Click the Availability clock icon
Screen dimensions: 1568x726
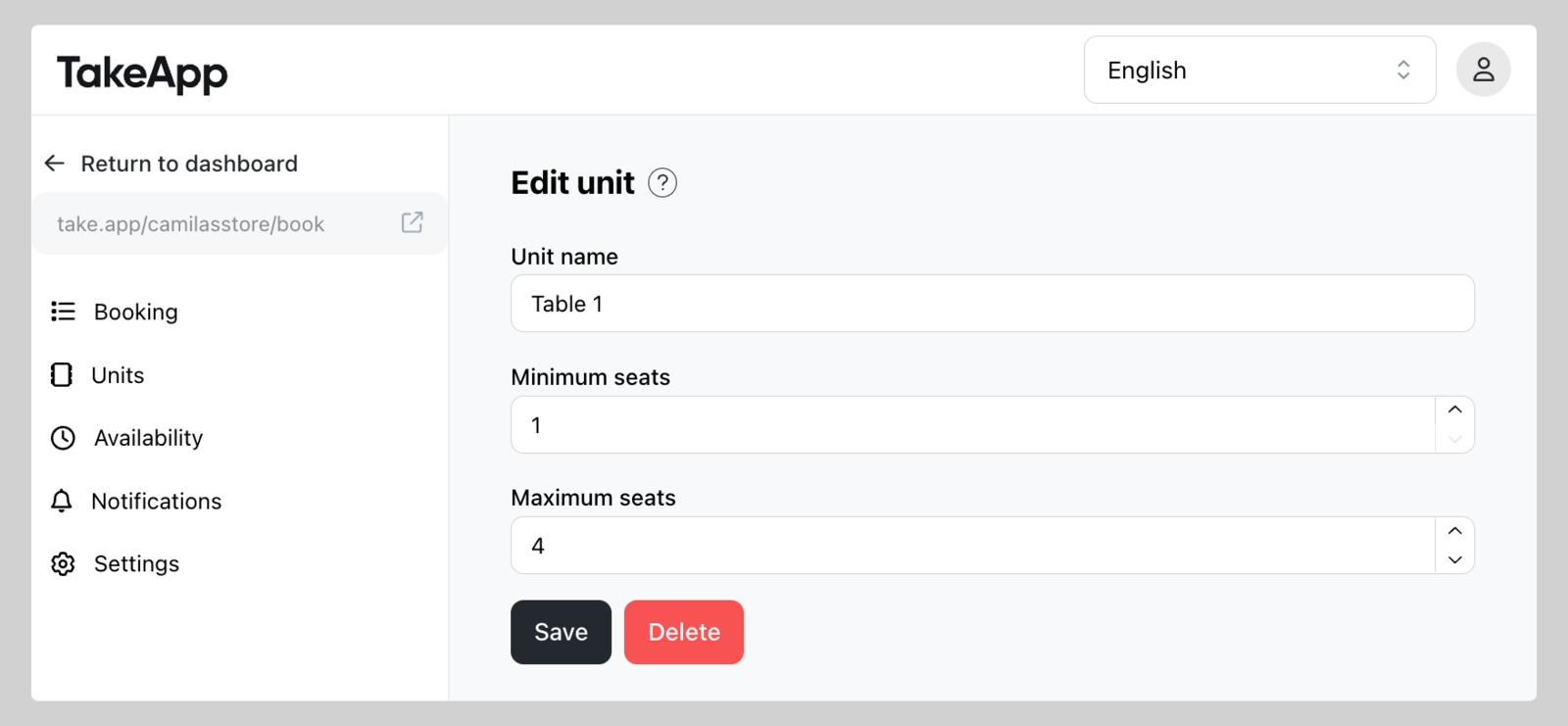pyautogui.click(x=63, y=438)
